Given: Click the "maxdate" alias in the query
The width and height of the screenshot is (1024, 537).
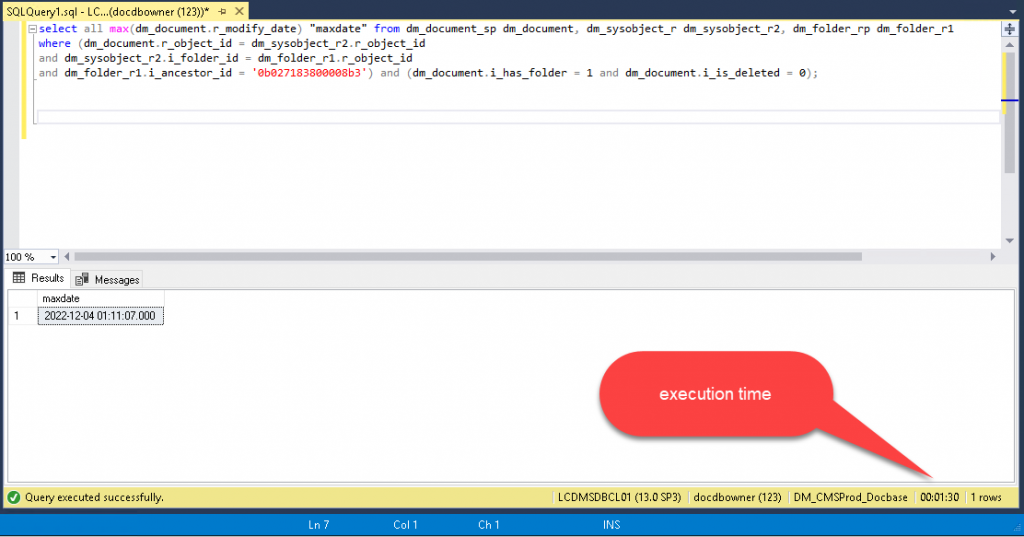Looking at the screenshot, I should tap(338, 29).
